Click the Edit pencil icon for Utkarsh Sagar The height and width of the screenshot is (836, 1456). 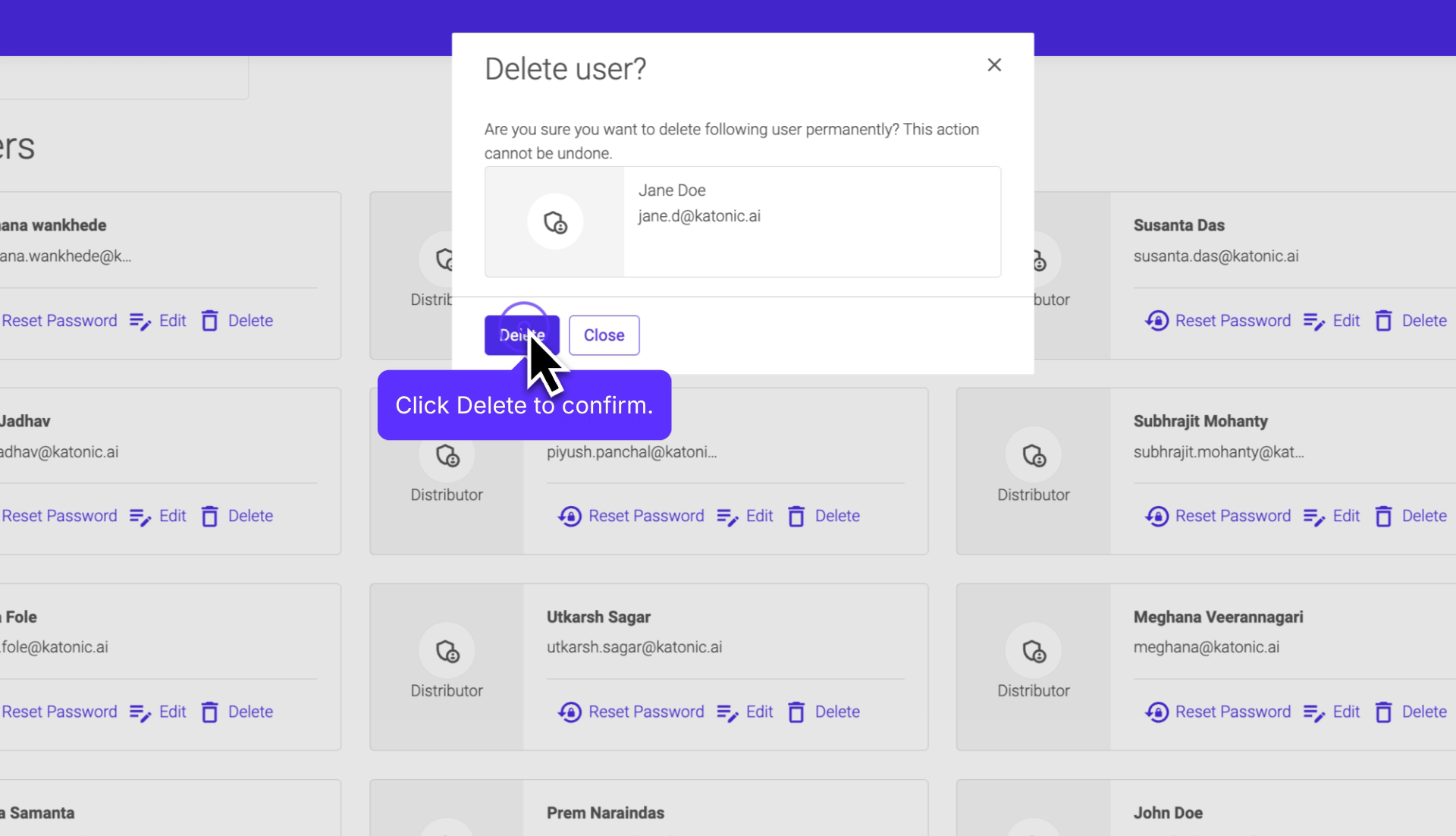(x=729, y=712)
